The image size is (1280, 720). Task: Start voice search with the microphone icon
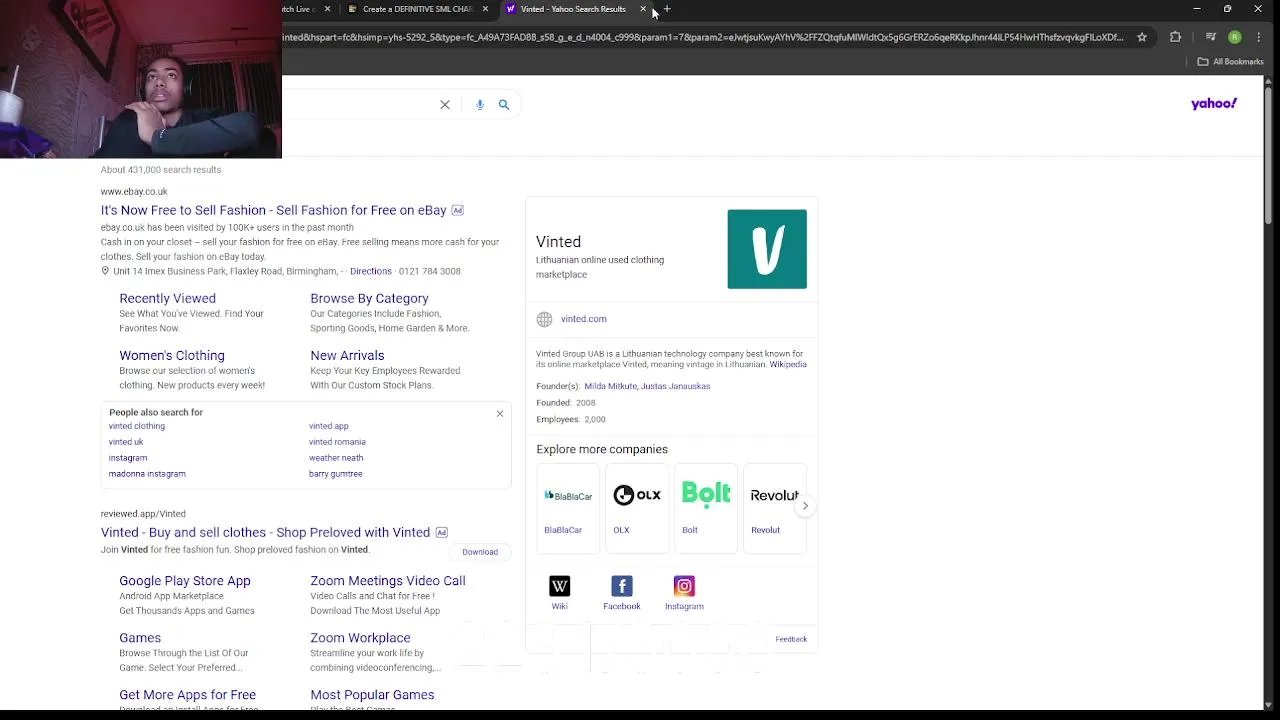[x=480, y=104]
